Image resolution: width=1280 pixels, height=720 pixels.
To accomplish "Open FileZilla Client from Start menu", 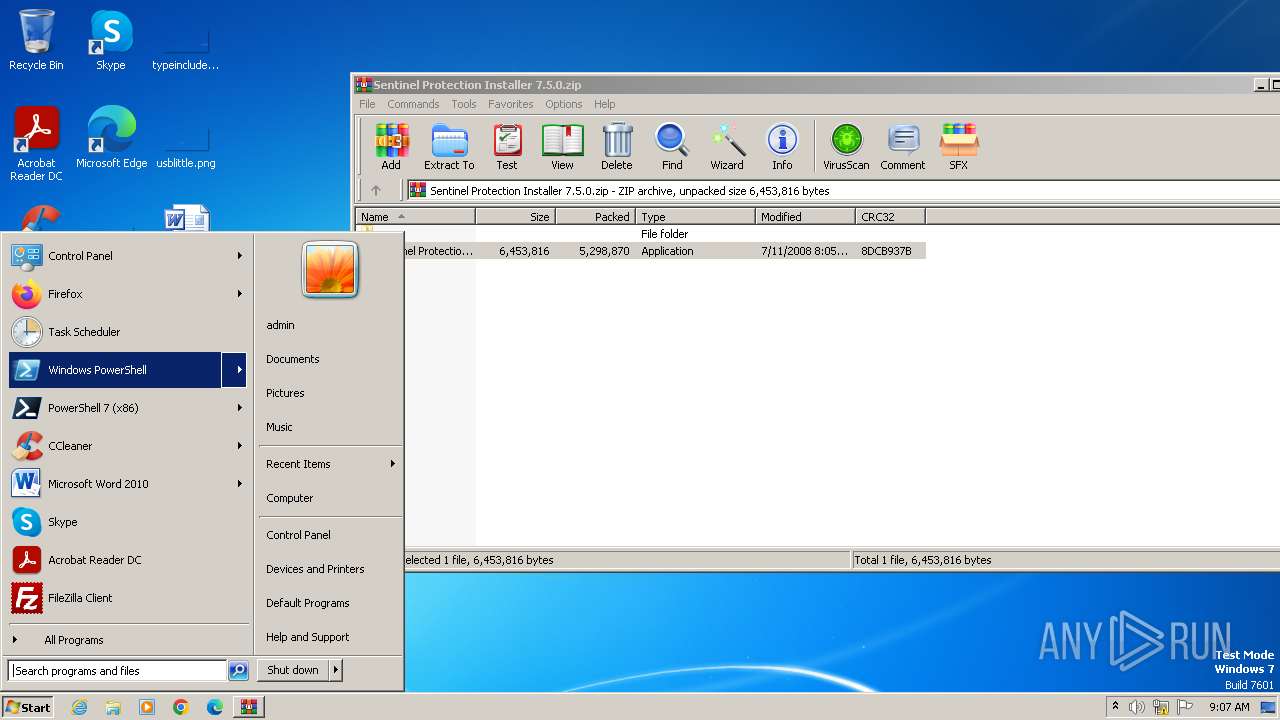I will pos(128,598).
